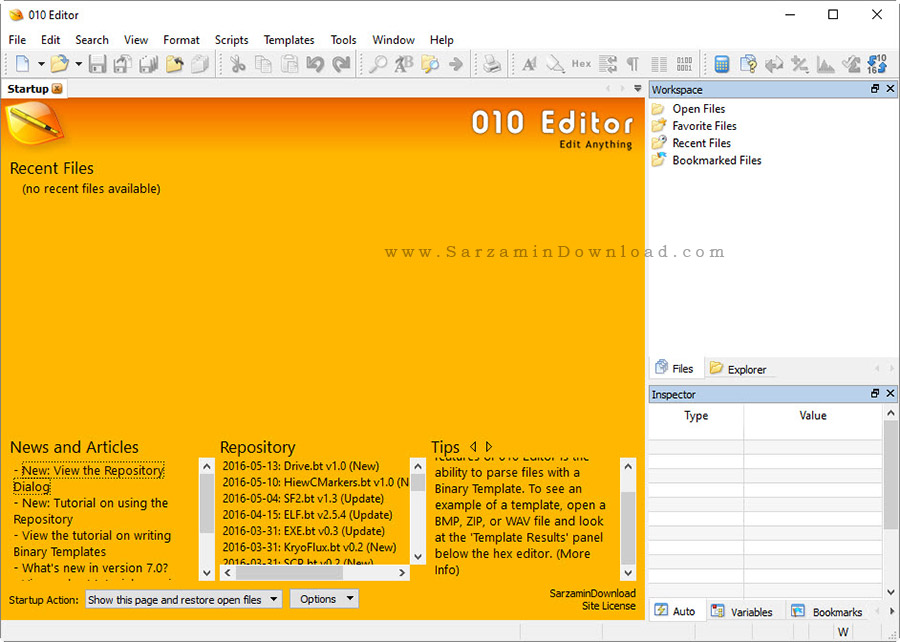The height and width of the screenshot is (642, 900).
Task: Float the Inspector panel
Action: coord(875,394)
